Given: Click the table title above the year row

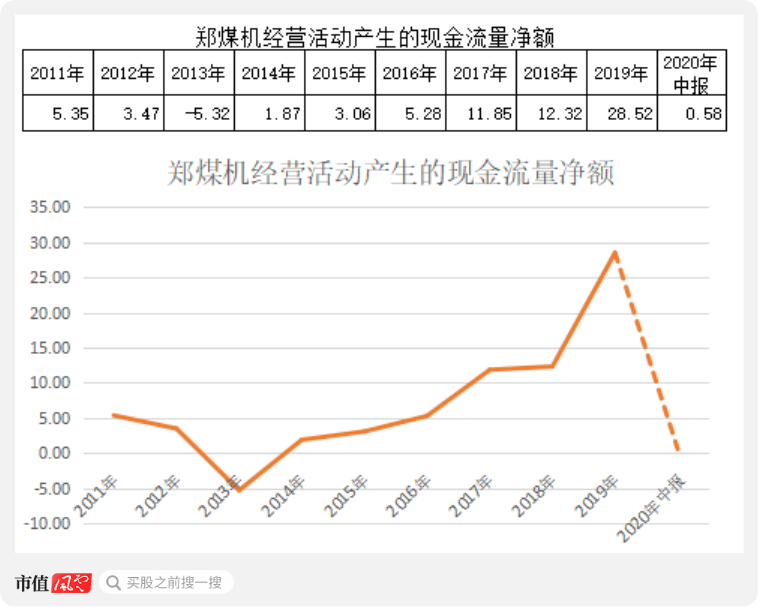Looking at the screenshot, I should tap(375, 38).
